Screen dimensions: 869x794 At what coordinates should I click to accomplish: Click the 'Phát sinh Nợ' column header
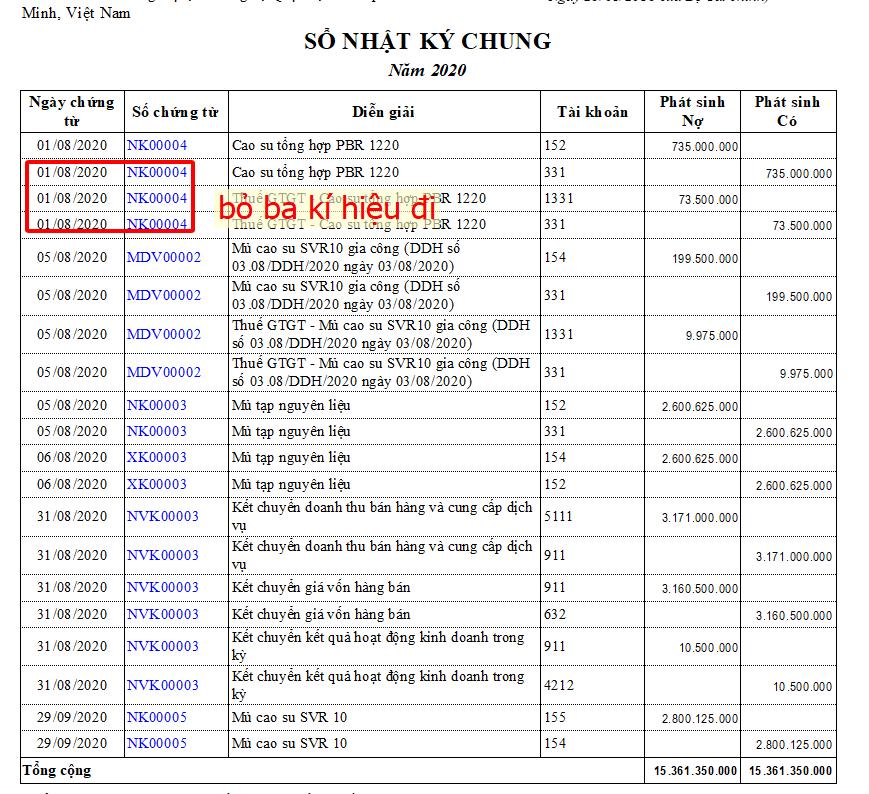point(692,112)
